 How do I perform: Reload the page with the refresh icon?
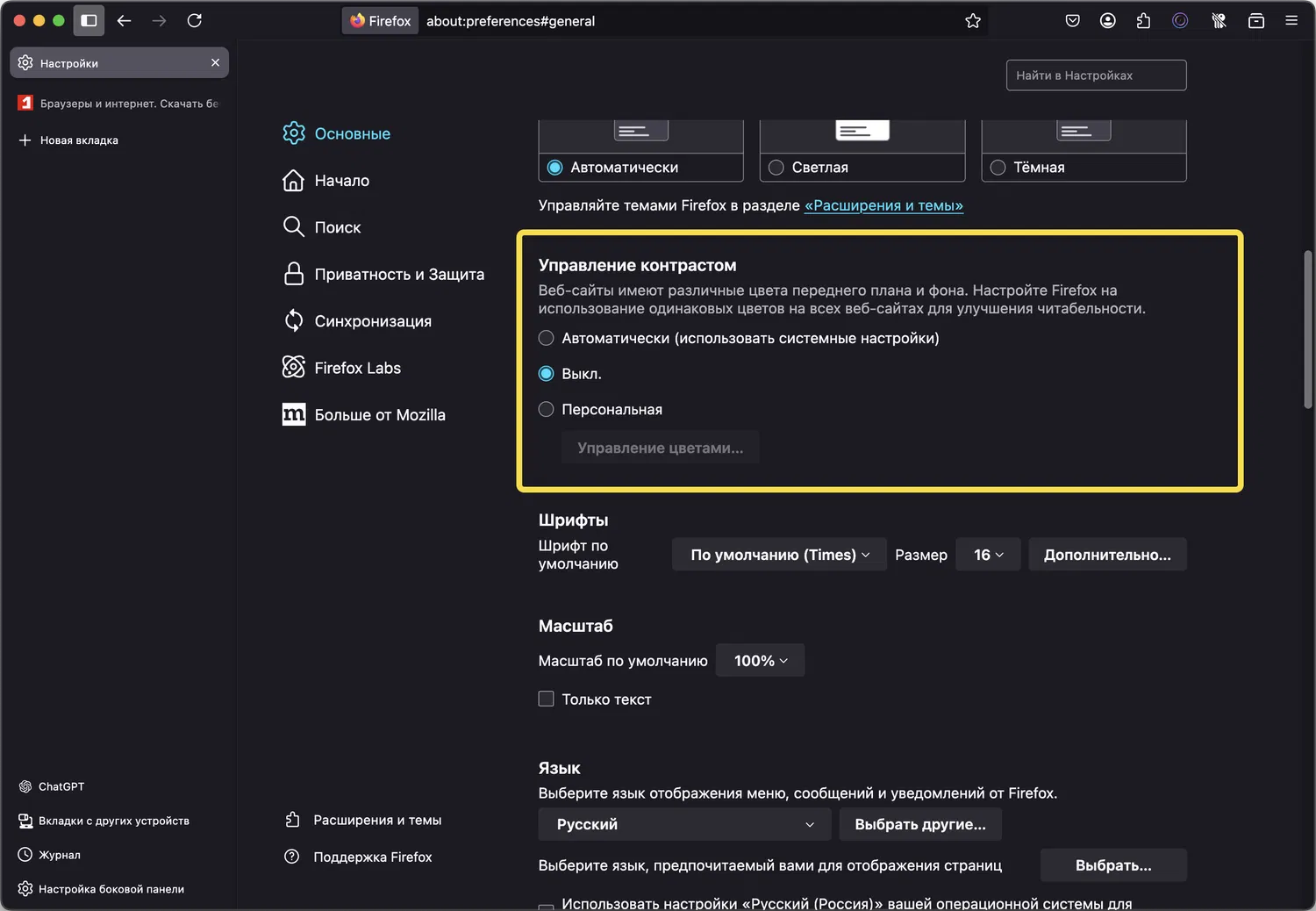(195, 21)
